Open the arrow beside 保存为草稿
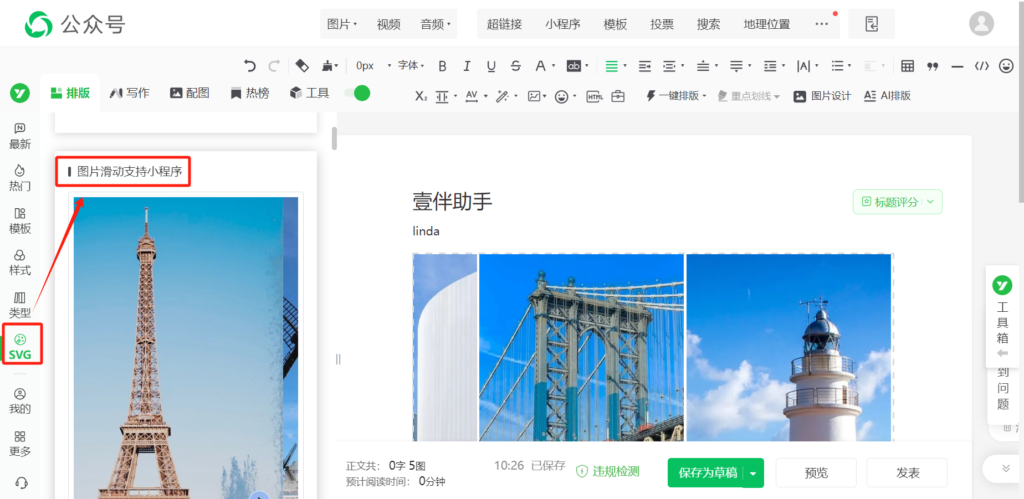Image resolution: width=1024 pixels, height=499 pixels. [753, 473]
